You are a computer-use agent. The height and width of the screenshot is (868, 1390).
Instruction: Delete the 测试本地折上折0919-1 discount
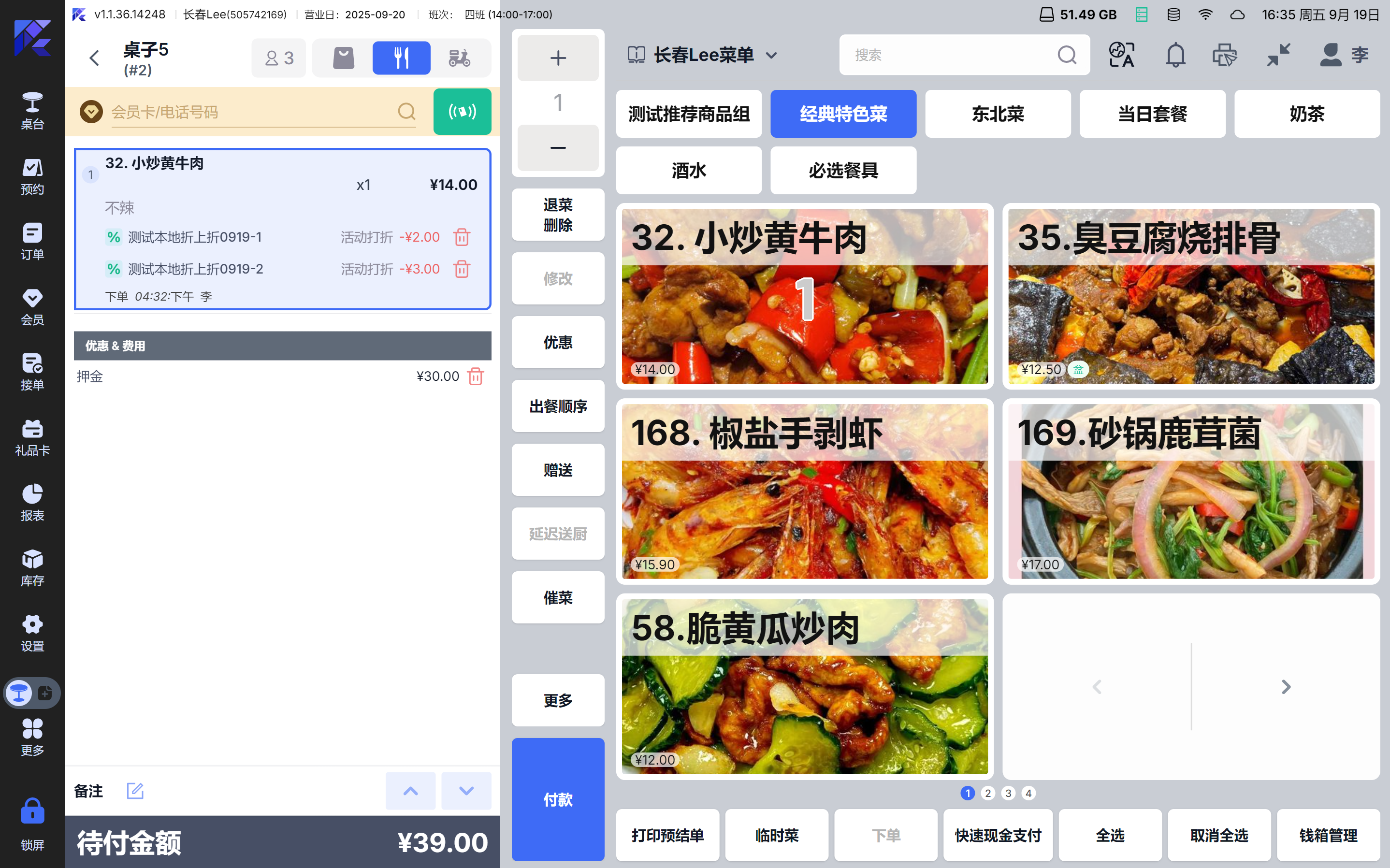coord(462,237)
